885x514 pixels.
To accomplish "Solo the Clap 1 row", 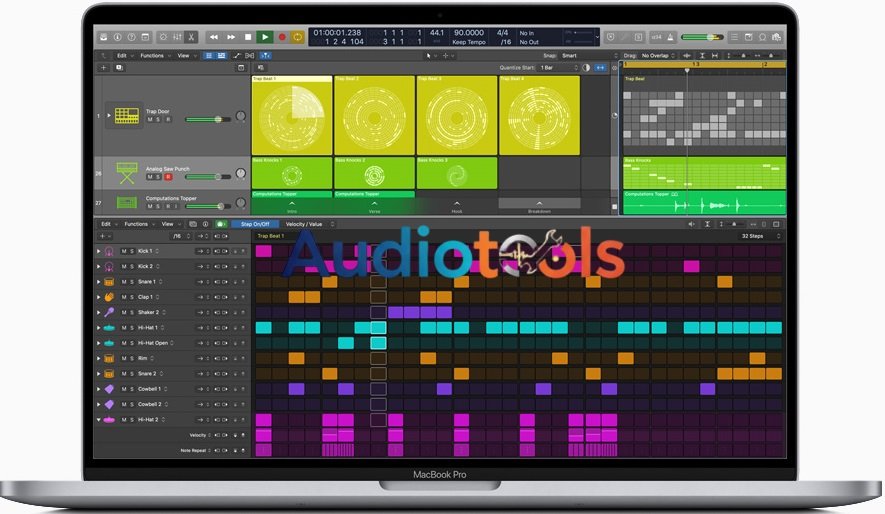I will pyautogui.click(x=132, y=297).
